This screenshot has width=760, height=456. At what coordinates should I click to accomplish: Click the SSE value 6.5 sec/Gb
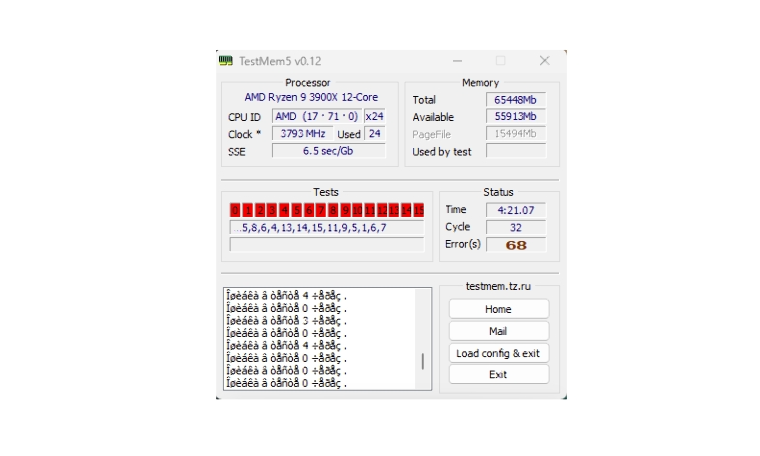coord(329,151)
